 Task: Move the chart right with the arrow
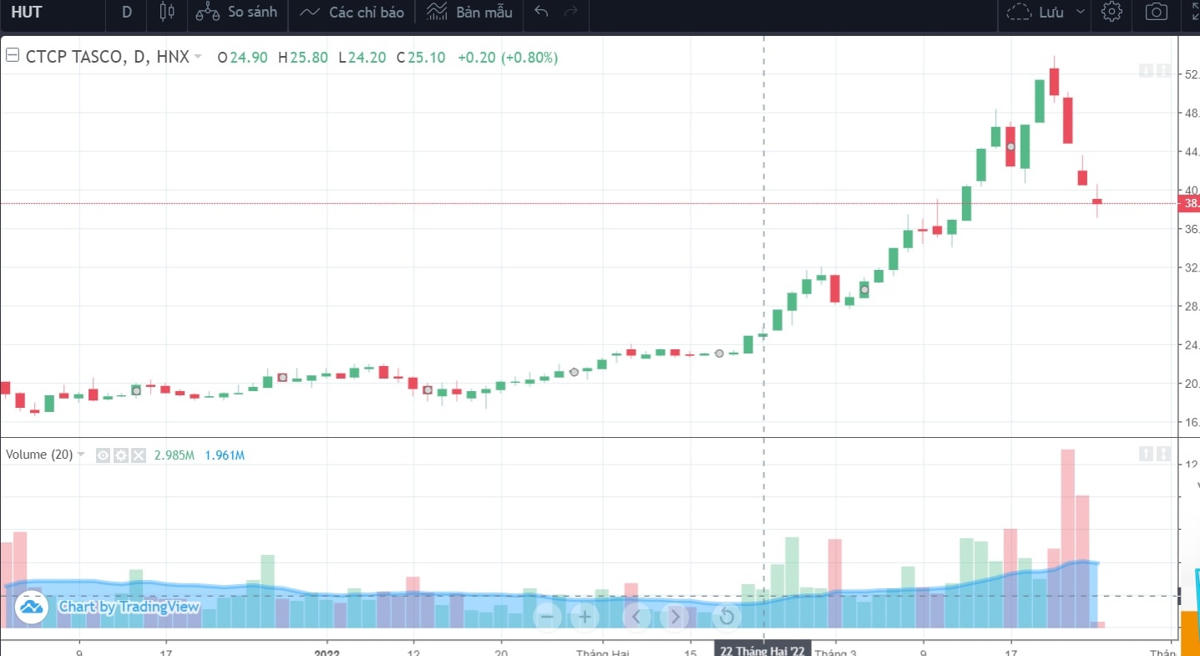point(676,616)
